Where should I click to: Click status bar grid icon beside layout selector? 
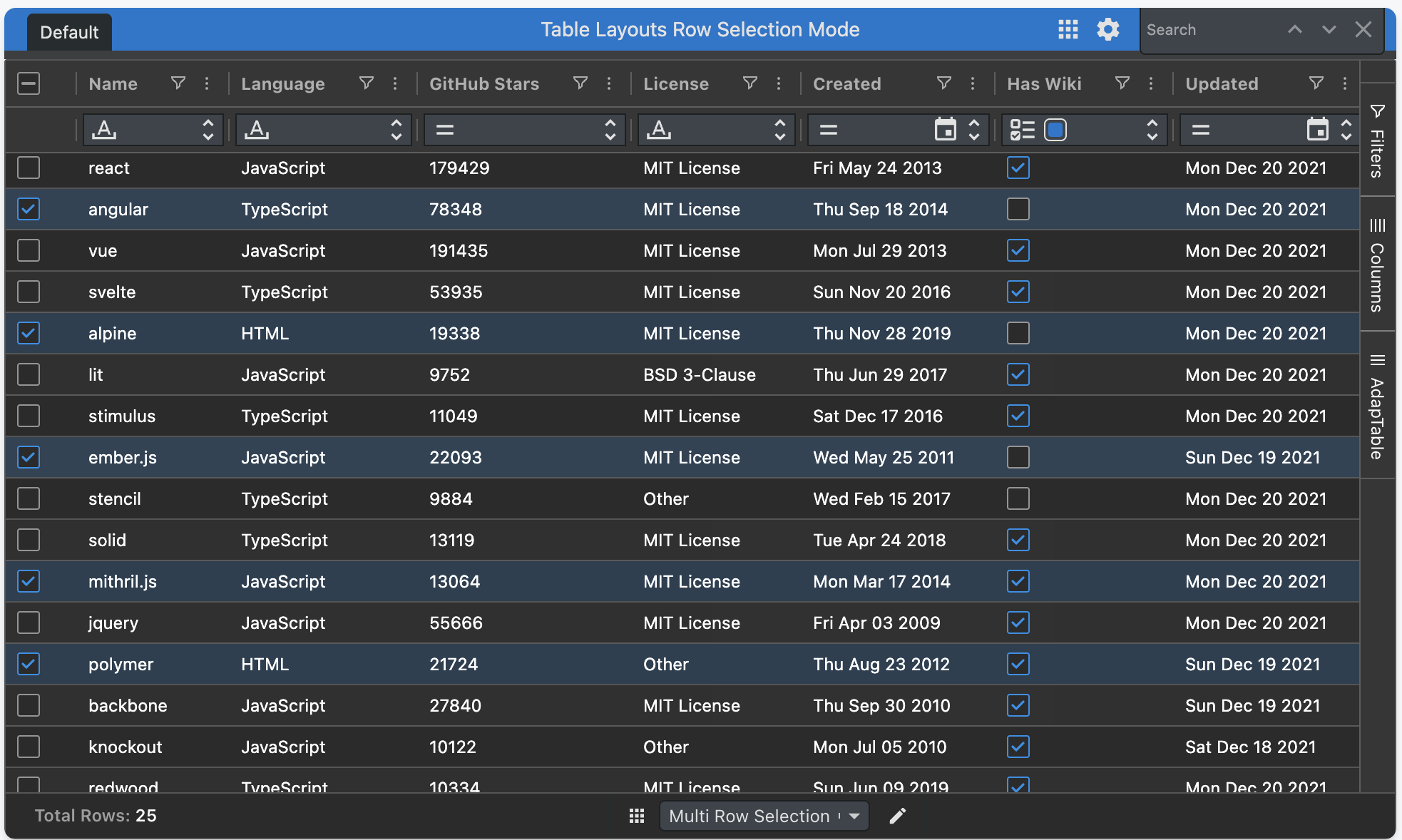(x=637, y=816)
